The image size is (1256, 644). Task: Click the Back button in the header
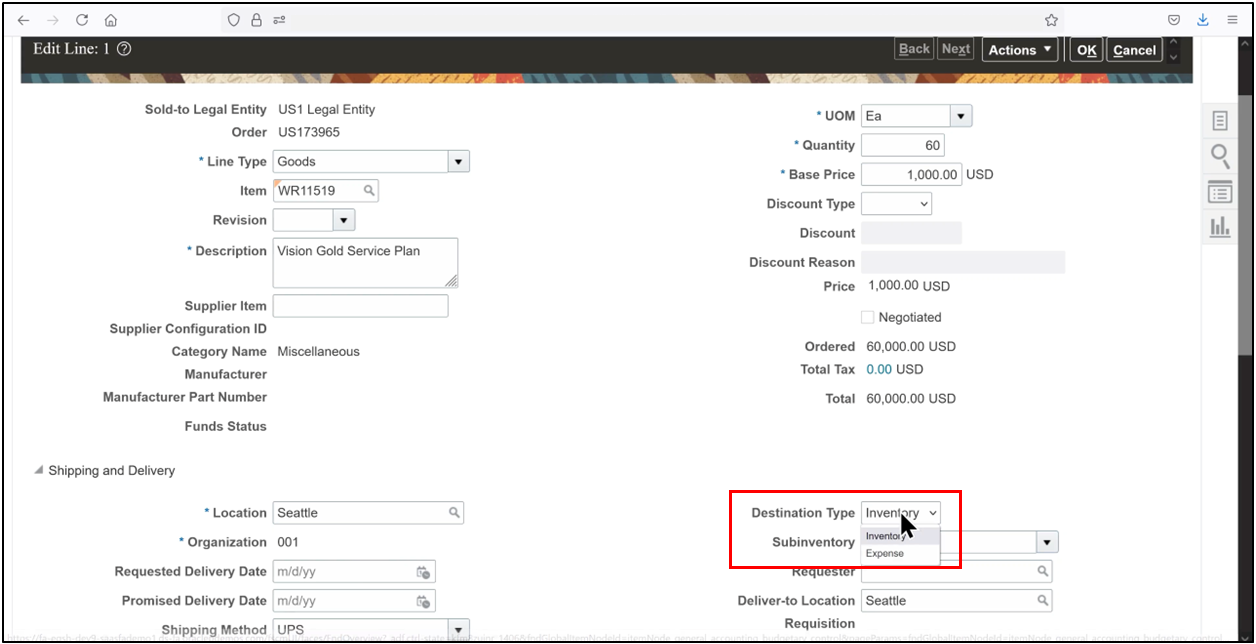point(913,47)
